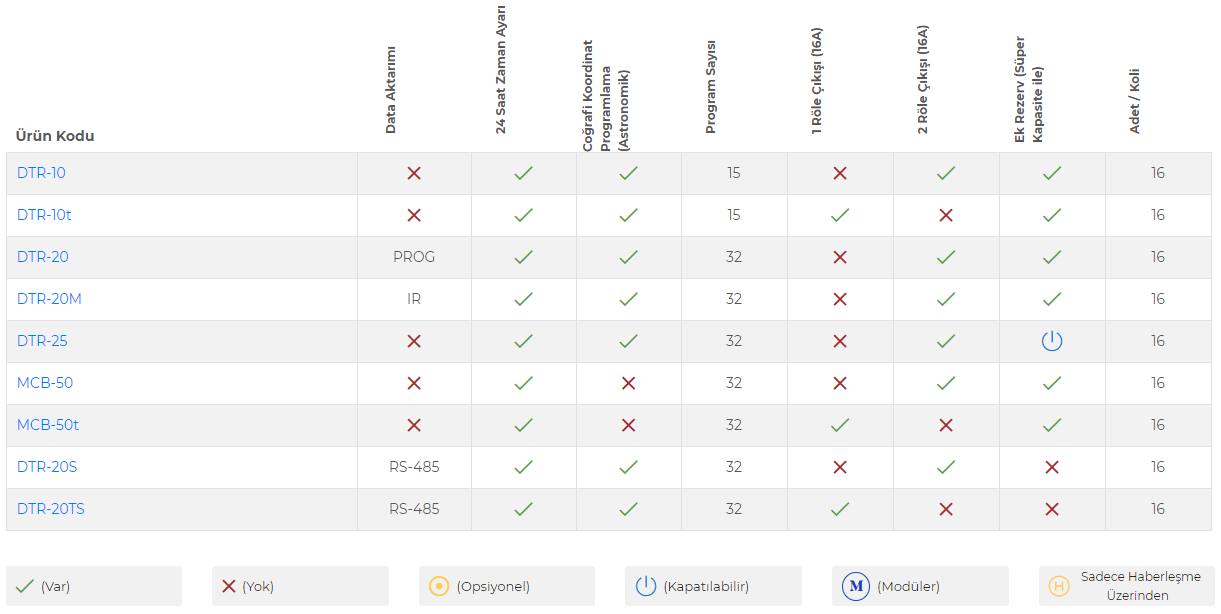Open the DTR-25 product link
Viewport: 1221px width, 614px height.
coord(42,341)
